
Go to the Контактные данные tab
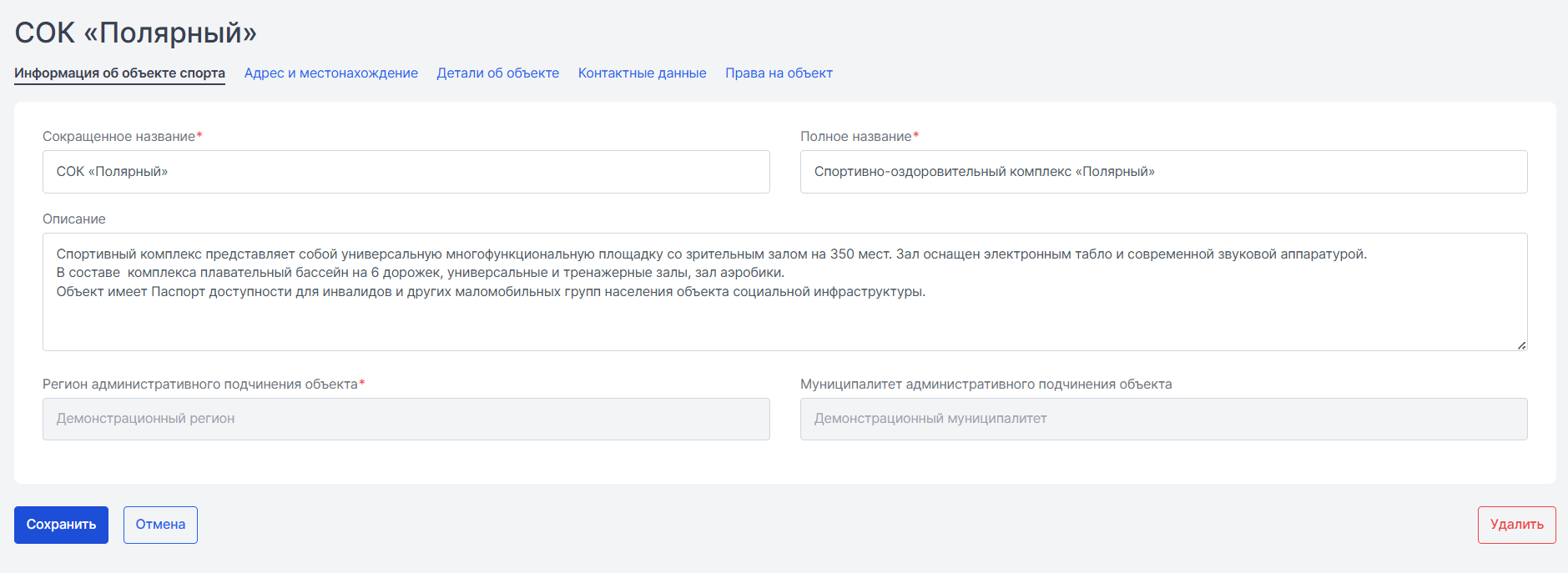click(x=642, y=73)
